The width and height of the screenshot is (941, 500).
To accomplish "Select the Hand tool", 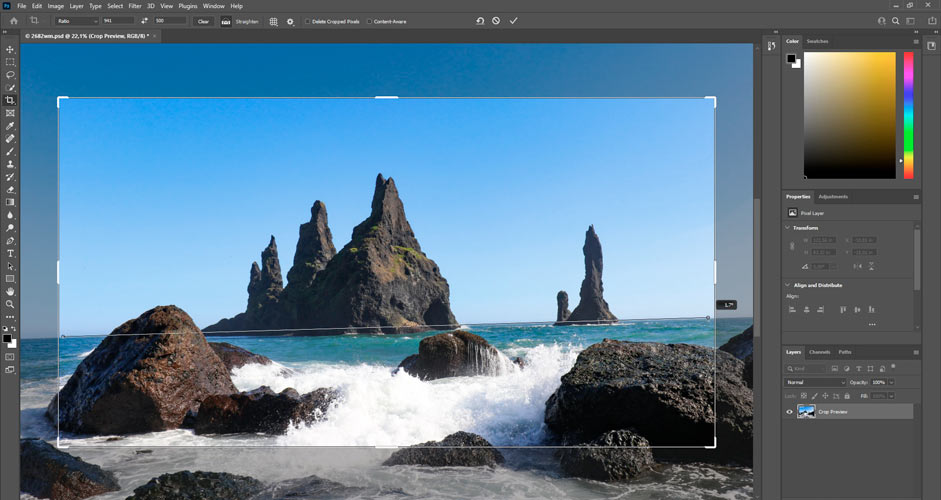I will pos(10,292).
